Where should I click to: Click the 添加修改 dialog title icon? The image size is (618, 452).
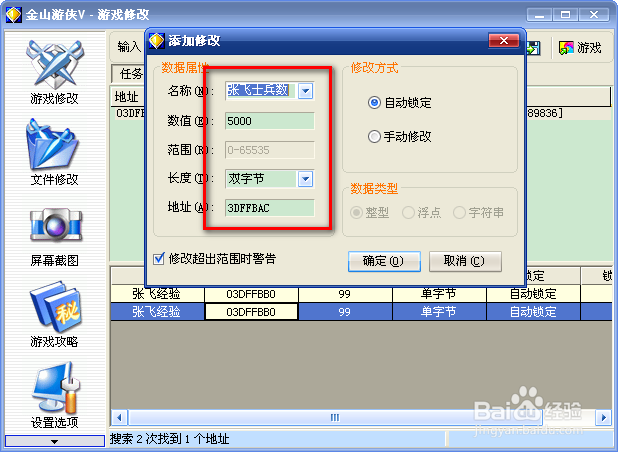click(x=156, y=41)
